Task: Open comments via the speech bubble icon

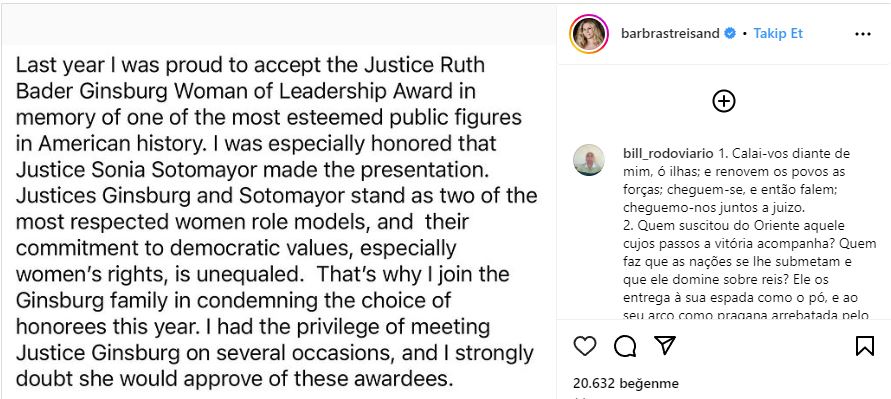Action: click(625, 346)
